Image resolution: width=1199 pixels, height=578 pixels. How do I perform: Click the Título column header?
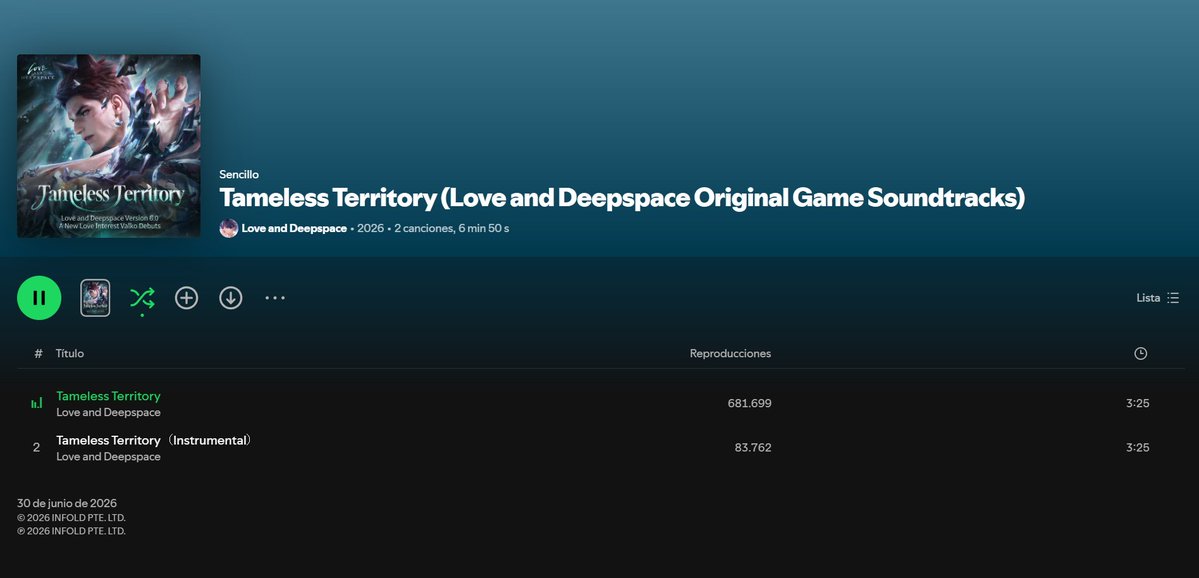[70, 353]
